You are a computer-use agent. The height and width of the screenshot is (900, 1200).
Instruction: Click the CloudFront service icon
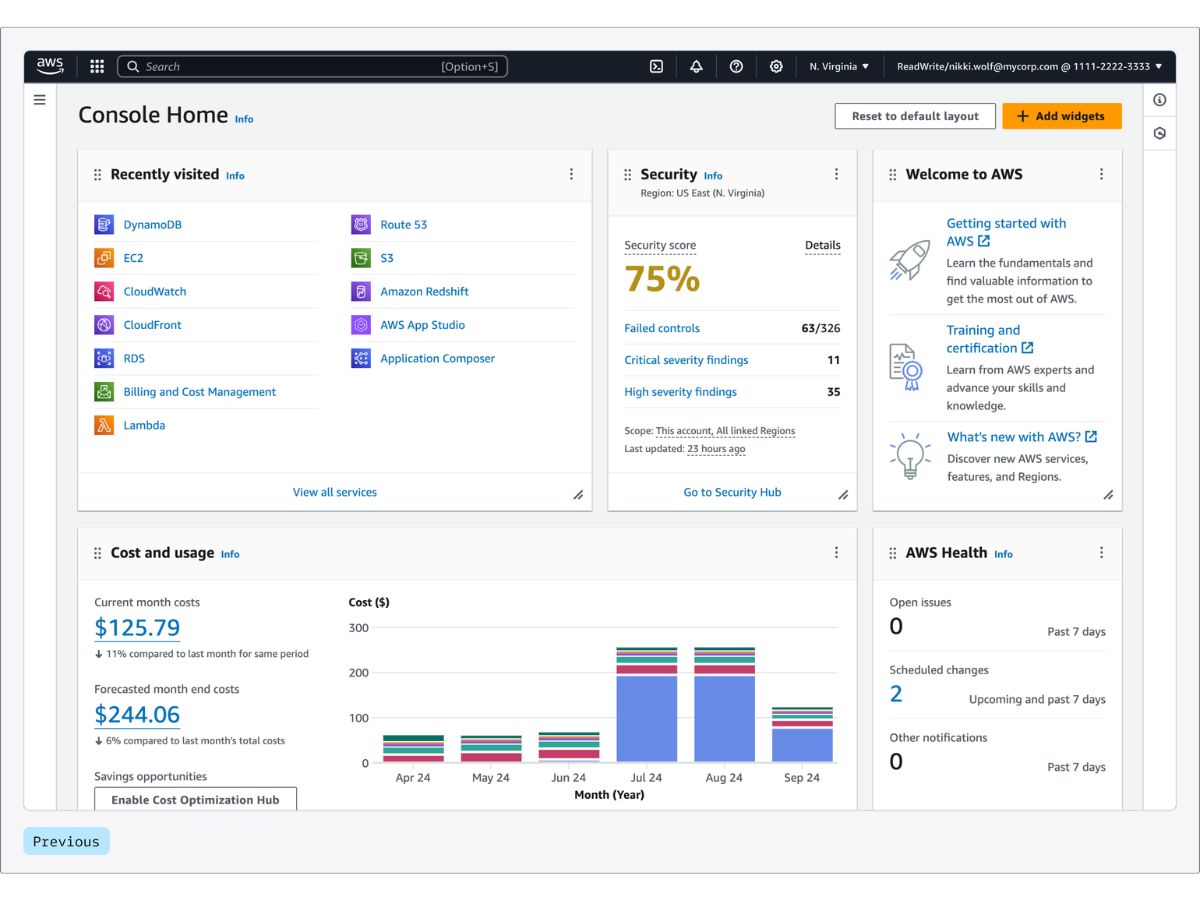(104, 325)
